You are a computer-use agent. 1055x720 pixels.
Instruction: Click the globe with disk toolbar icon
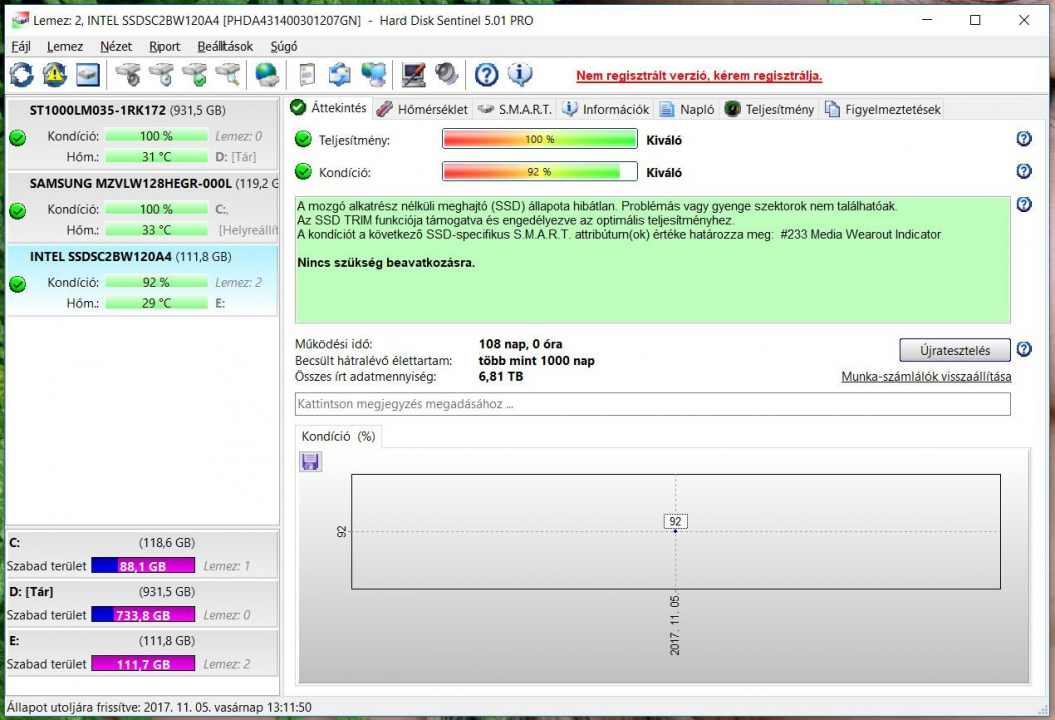click(x=267, y=75)
